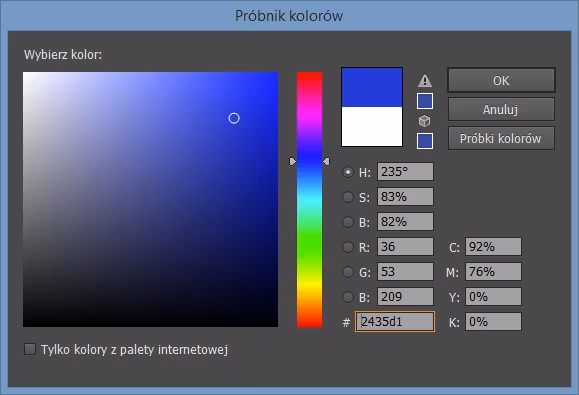Image resolution: width=579 pixels, height=395 pixels.
Task: Select the S (saturation) radio button
Action: [347, 197]
